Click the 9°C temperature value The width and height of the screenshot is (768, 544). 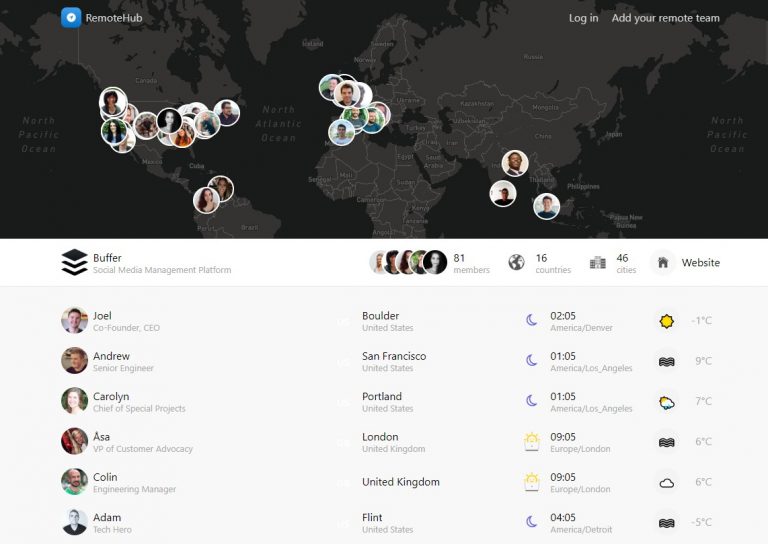click(703, 361)
